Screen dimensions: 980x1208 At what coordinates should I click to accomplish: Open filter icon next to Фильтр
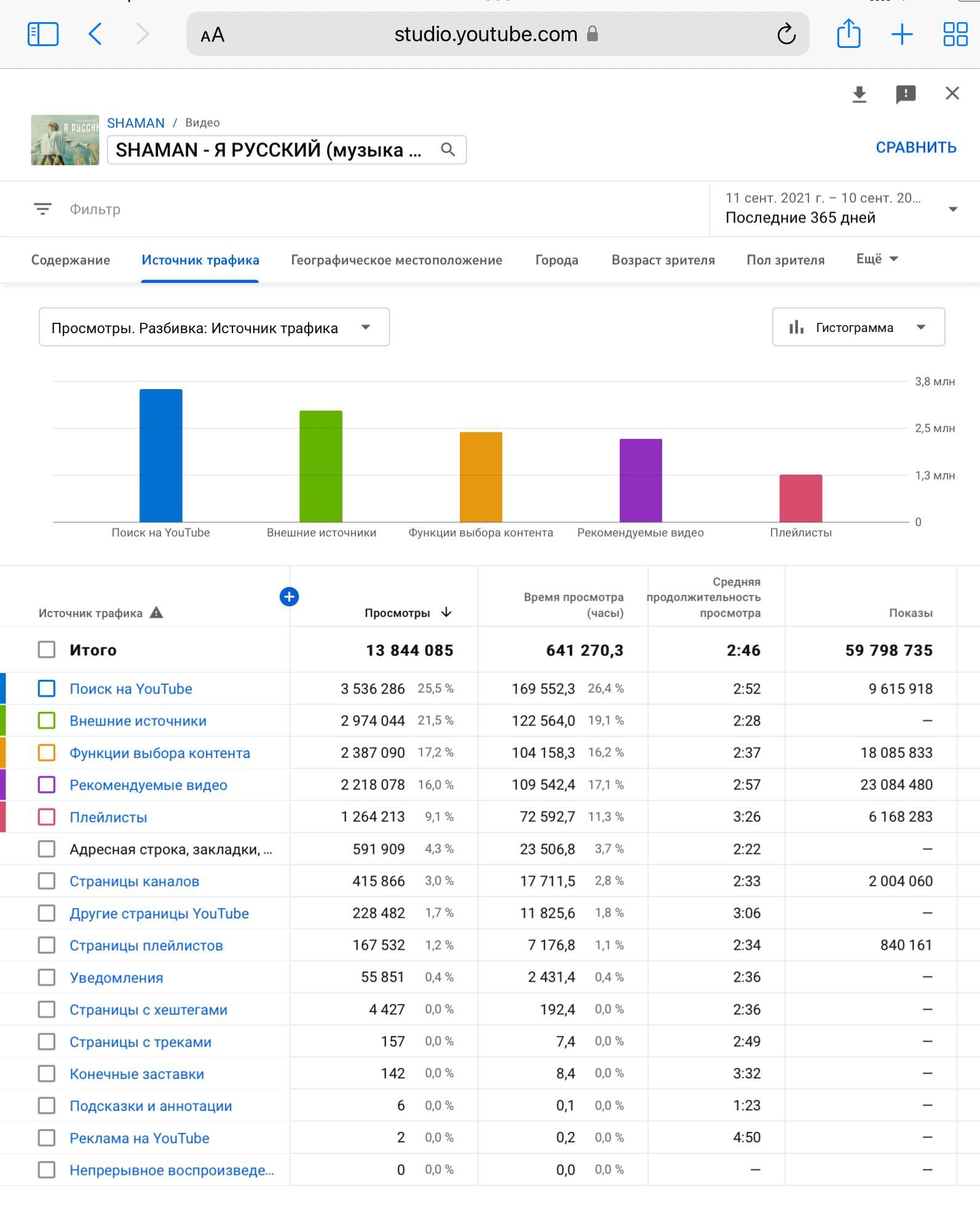coord(42,209)
